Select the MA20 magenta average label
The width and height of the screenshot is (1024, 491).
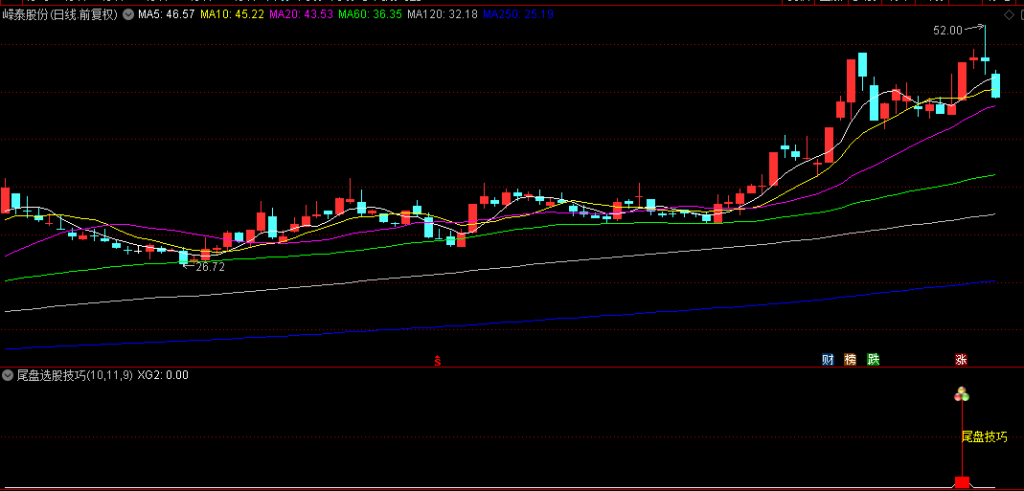(301, 15)
